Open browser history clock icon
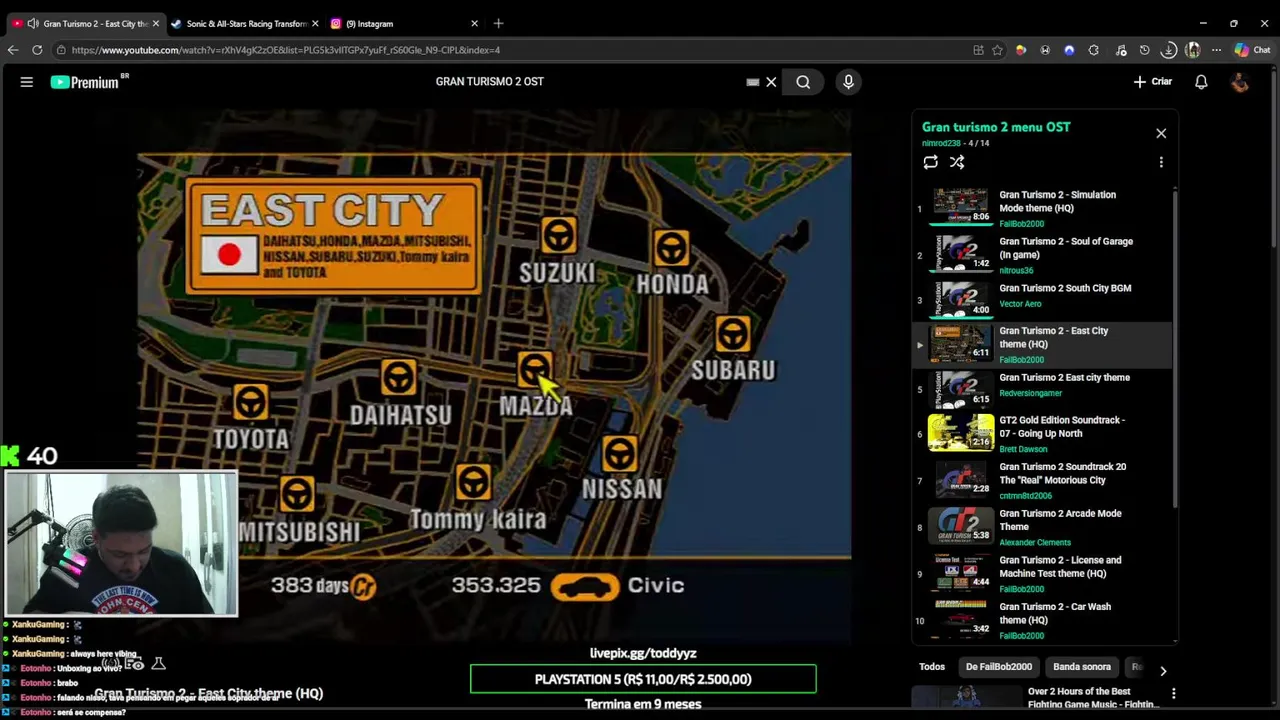1280x720 pixels. (1145, 50)
